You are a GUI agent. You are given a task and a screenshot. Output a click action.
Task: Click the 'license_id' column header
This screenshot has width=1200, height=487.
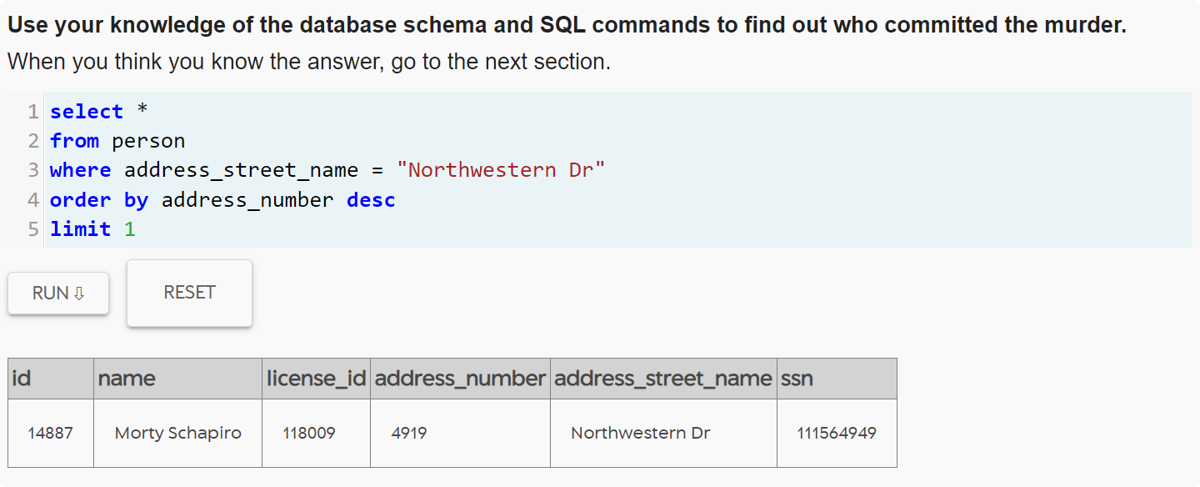click(x=316, y=379)
